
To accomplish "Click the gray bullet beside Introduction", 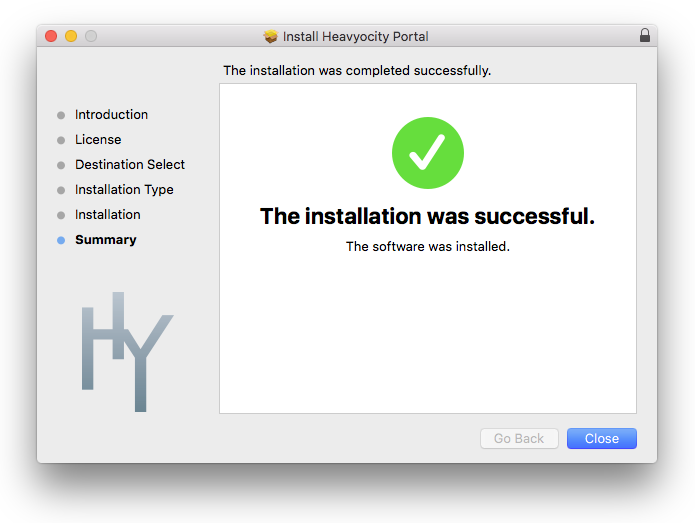I will click(x=61, y=115).
